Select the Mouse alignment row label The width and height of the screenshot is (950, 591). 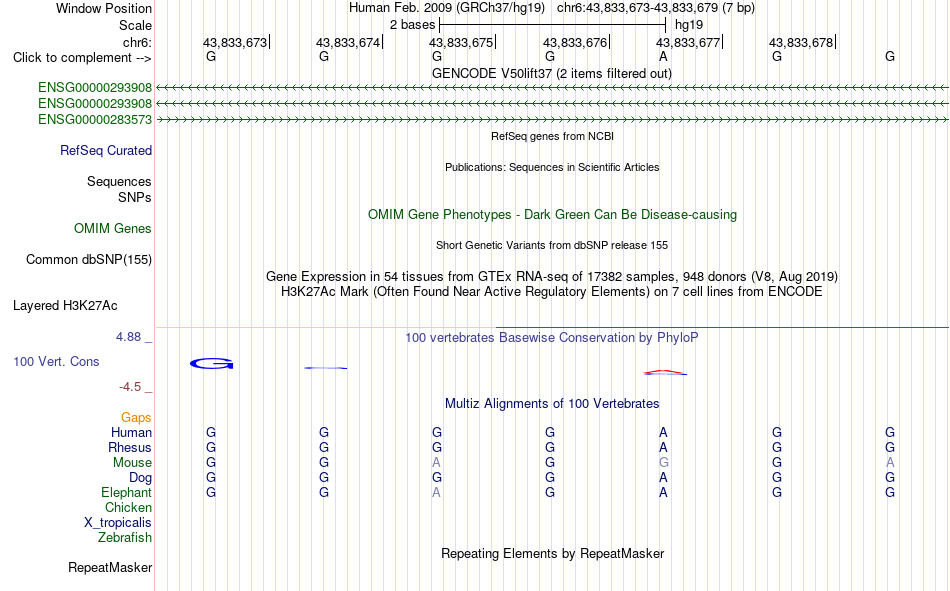click(132, 462)
